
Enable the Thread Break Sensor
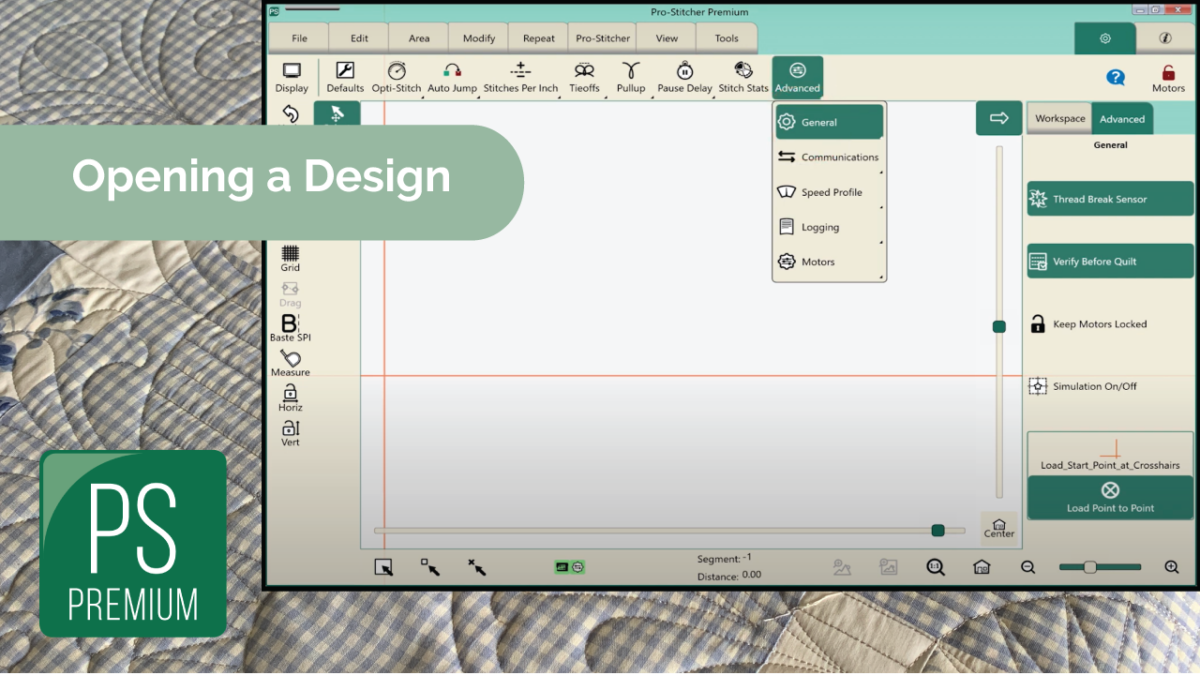(1109, 198)
